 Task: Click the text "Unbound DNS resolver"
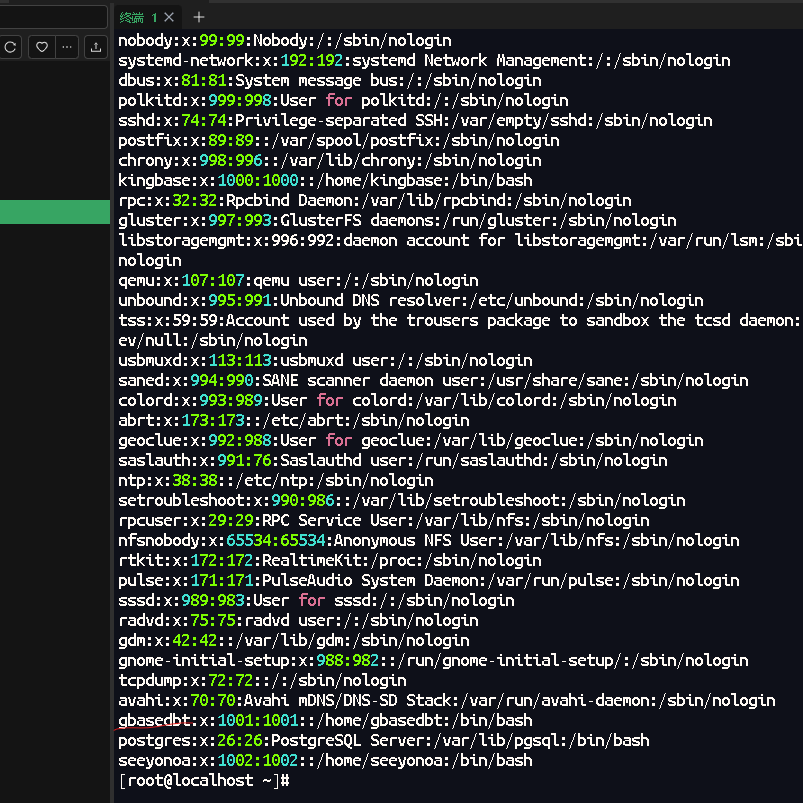[x=370, y=300]
